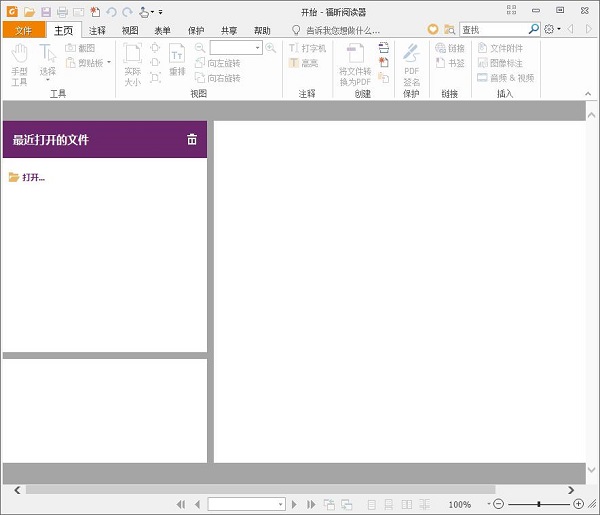600x515 pixels.
Task: Insert a File Attachment (文件附件)
Action: tap(500, 48)
